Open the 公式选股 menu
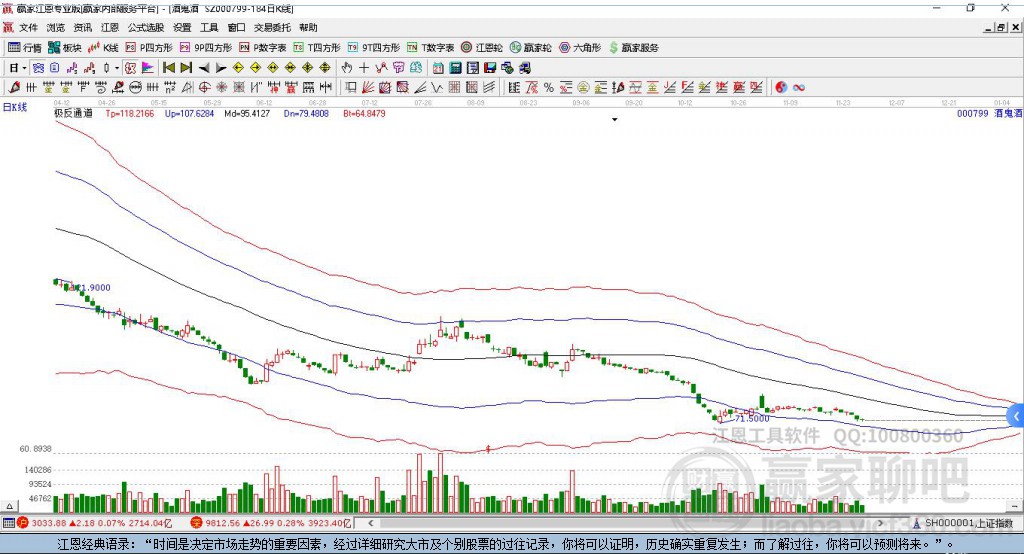Viewport: 1024px width, 554px height. [146, 27]
